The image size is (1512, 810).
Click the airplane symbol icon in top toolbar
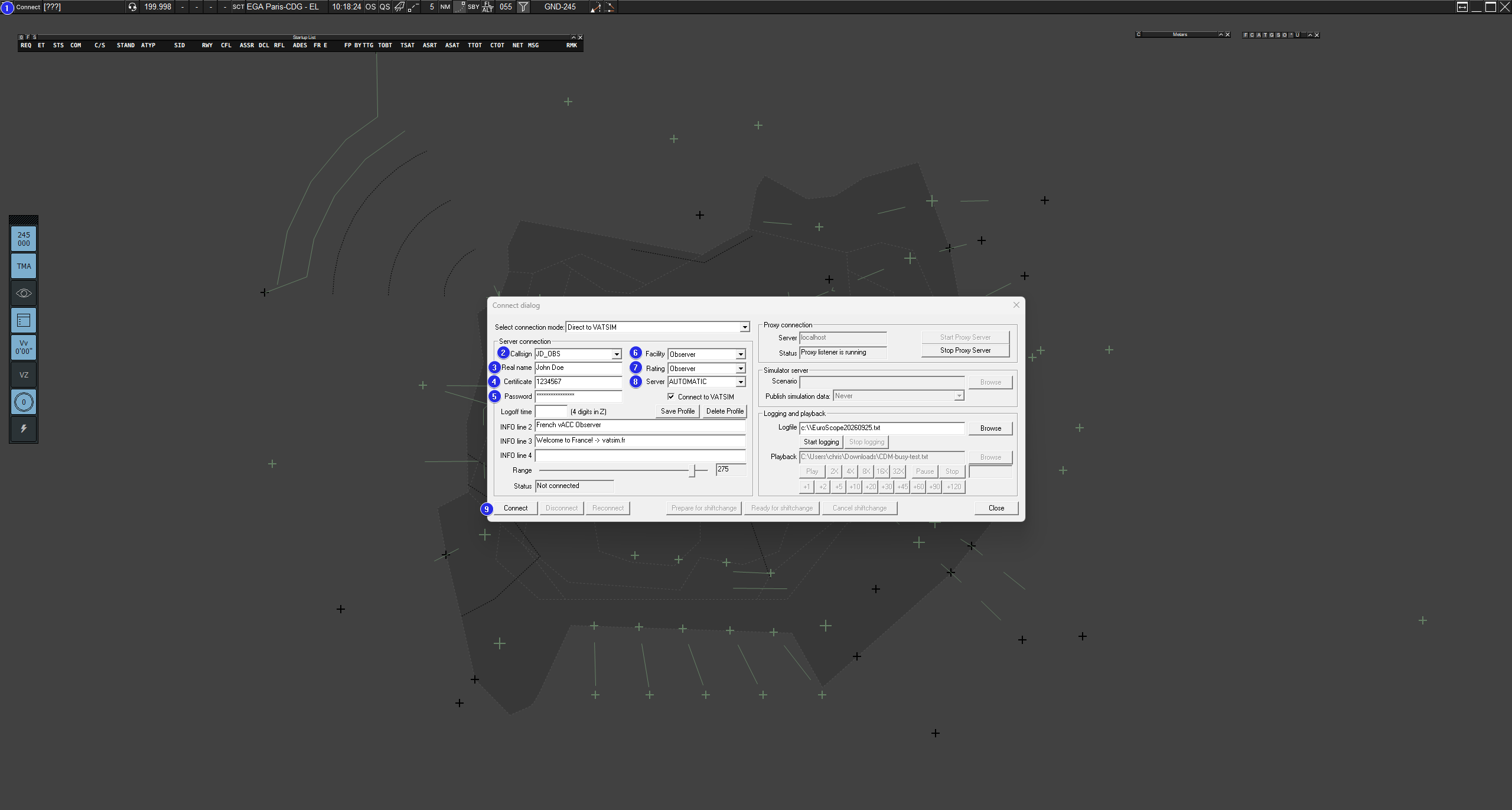pos(400,7)
